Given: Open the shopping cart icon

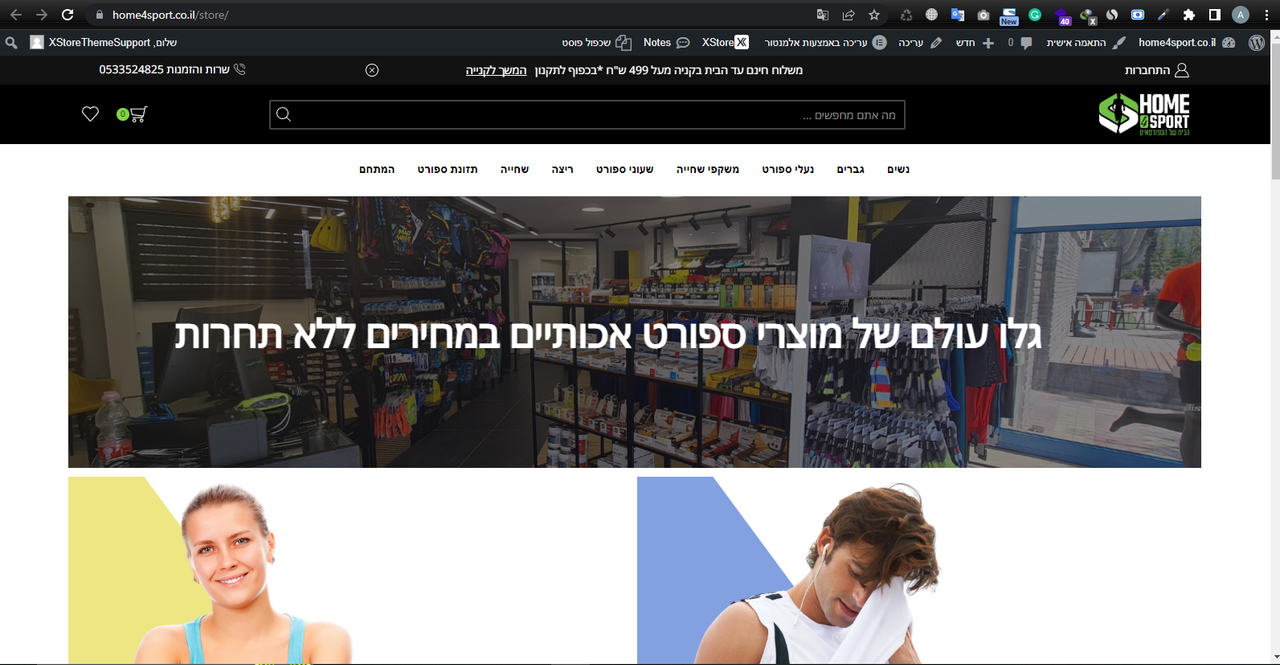Looking at the screenshot, I should 132,114.
